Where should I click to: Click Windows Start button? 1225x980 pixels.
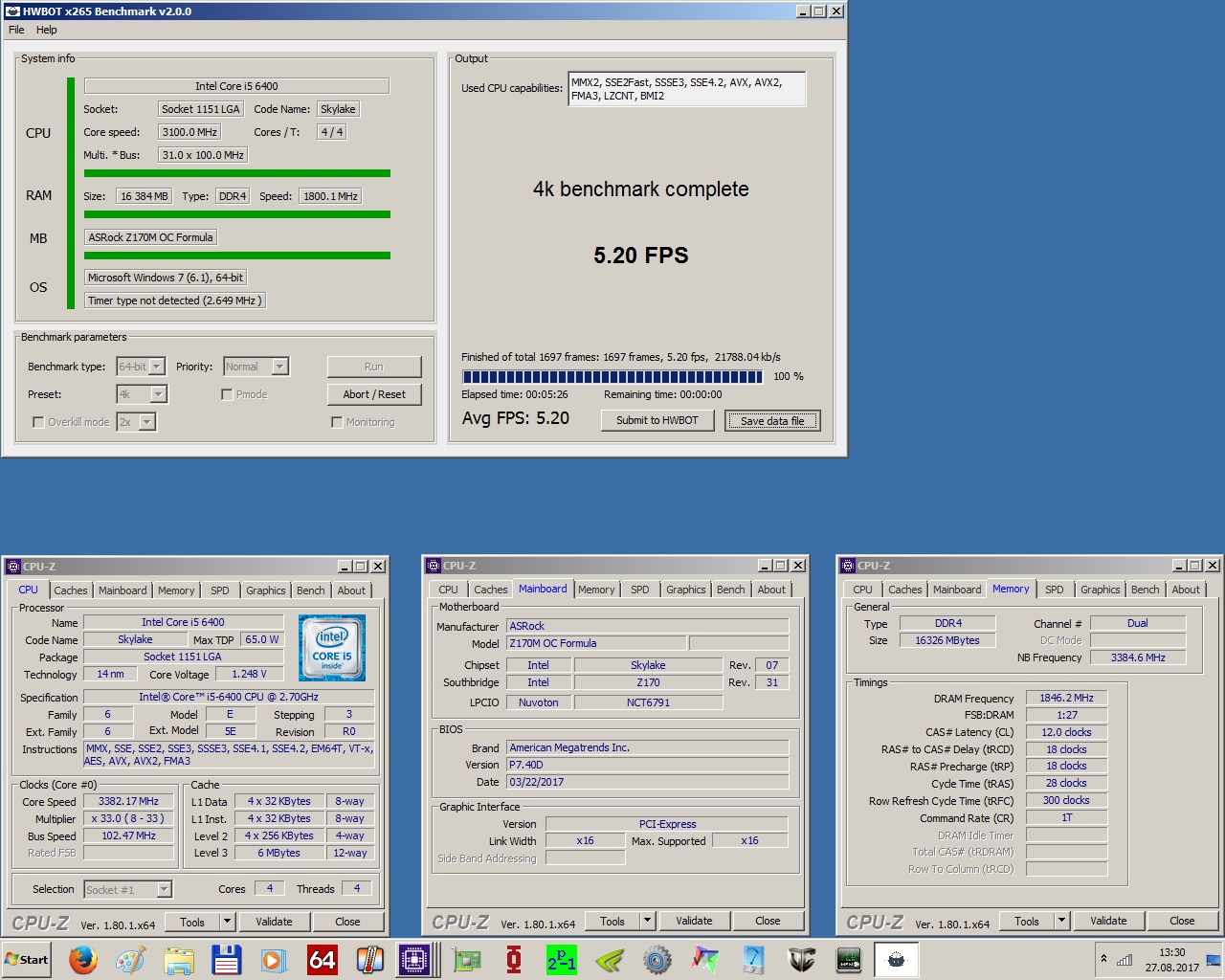(x=27, y=959)
